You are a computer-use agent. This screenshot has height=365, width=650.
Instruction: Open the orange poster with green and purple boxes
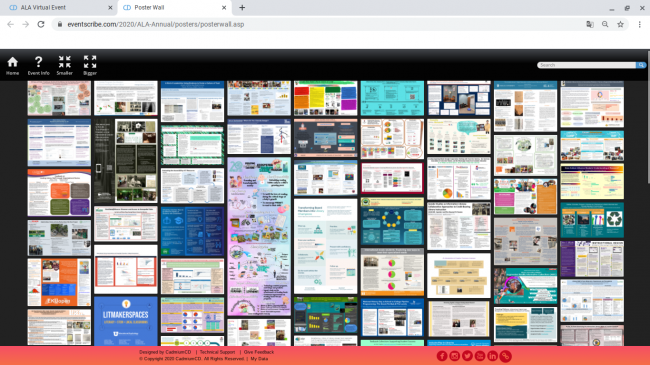pos(59,193)
